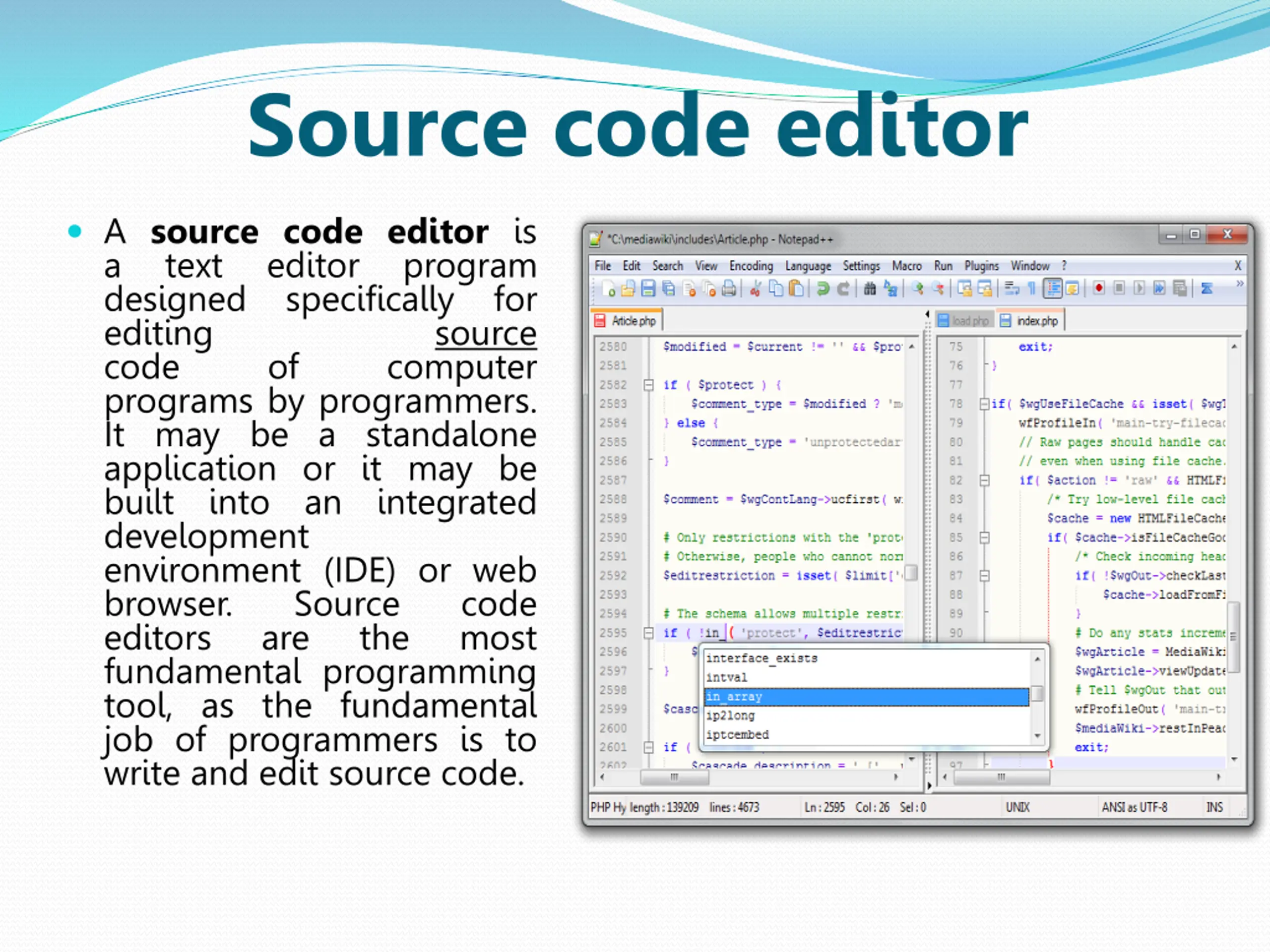
Task: Click the Zoom In magnifier icon
Action: [917, 288]
